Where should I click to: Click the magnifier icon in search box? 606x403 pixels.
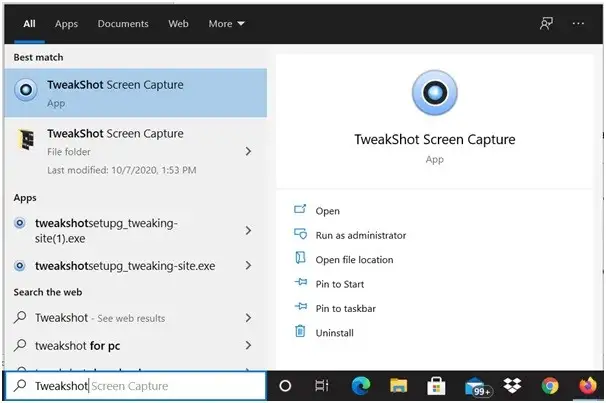tap(20, 385)
